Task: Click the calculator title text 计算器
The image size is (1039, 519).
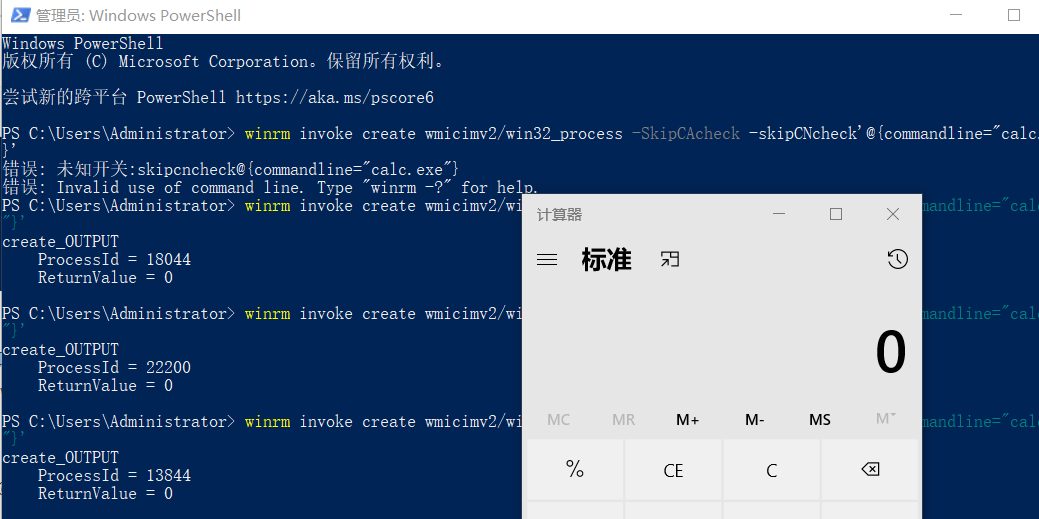Action: [559, 215]
